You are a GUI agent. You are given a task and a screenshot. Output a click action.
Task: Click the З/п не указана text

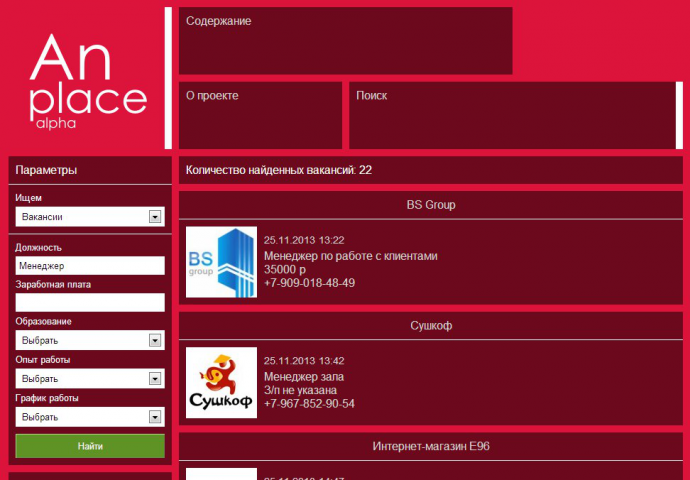coord(301,390)
